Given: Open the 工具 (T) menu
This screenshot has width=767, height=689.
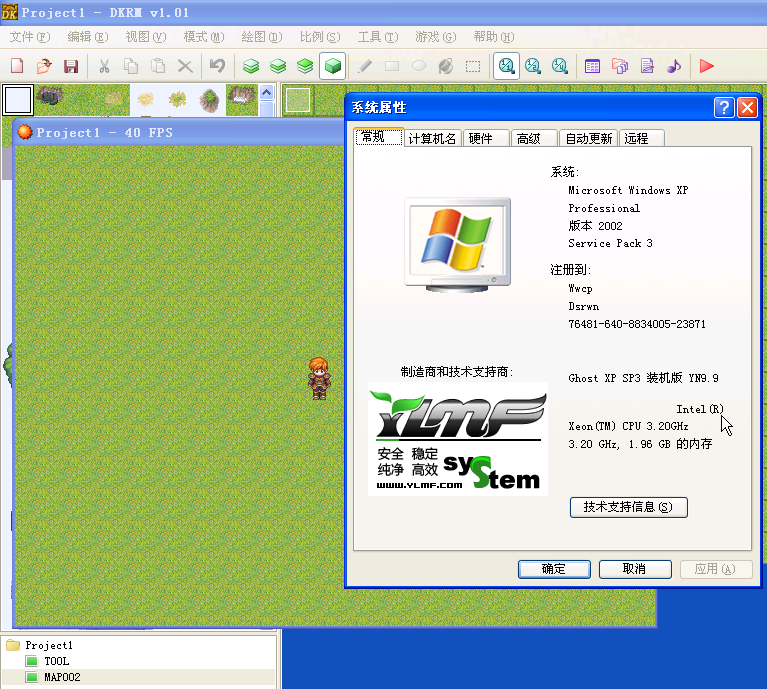Looking at the screenshot, I should click(378, 37).
